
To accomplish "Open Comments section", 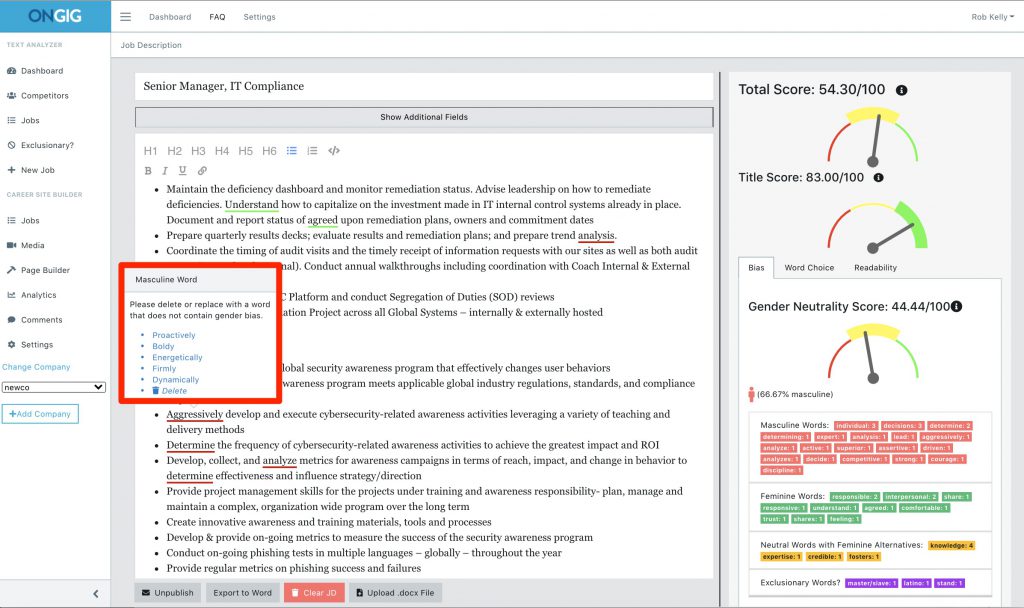I will coord(35,320).
